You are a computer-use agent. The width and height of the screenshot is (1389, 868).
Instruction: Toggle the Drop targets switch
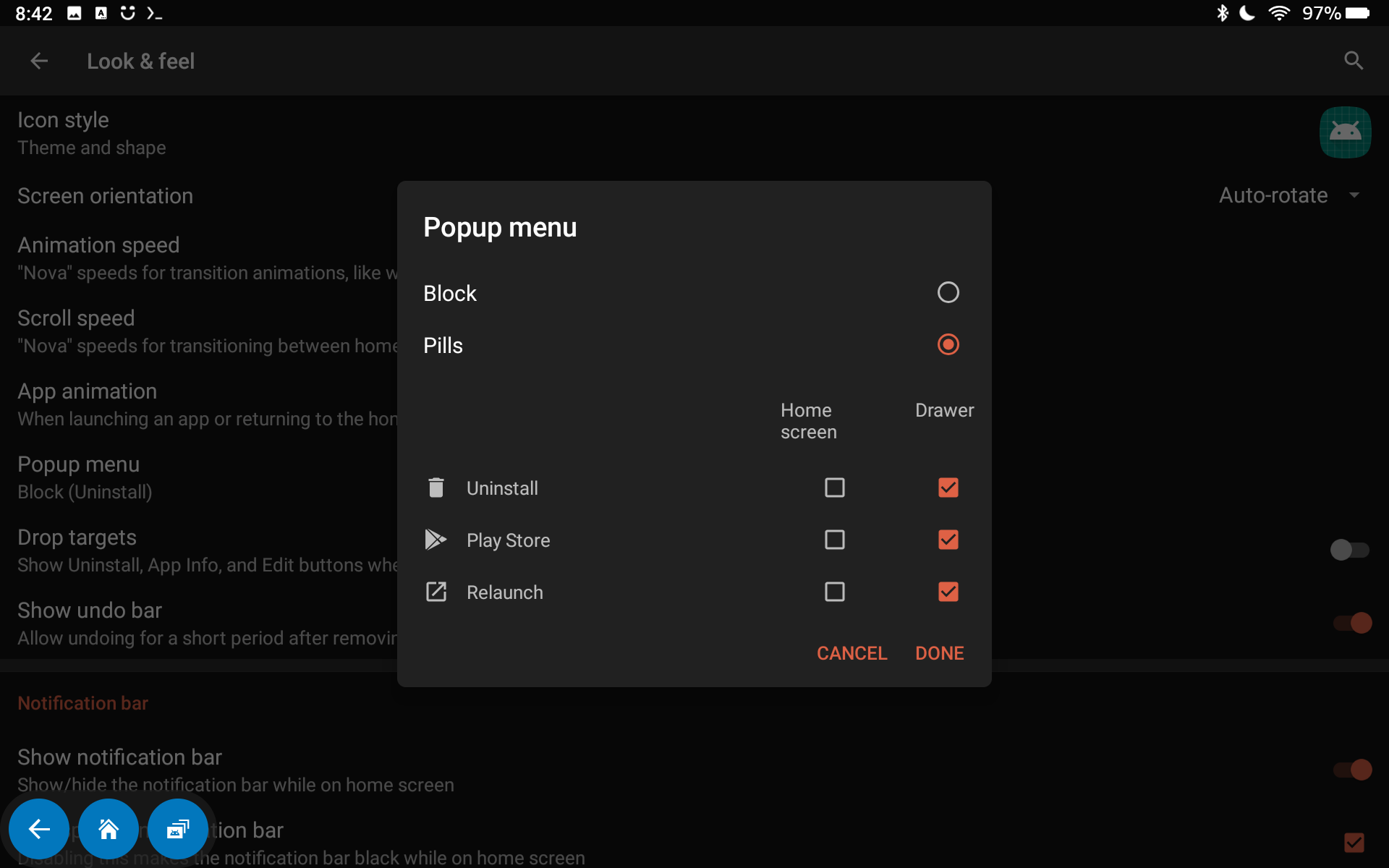[x=1349, y=550]
